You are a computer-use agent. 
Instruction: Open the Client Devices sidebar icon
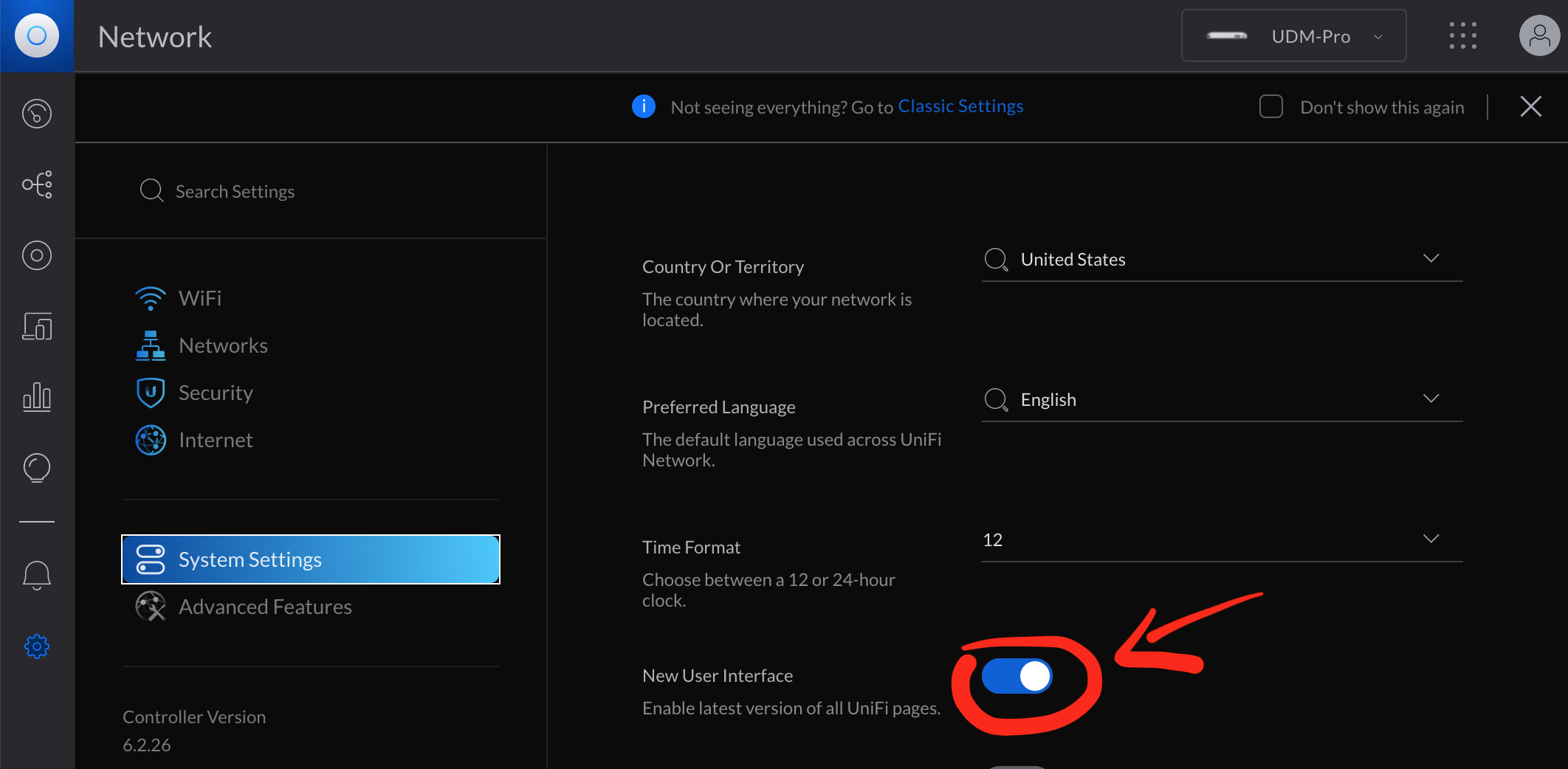click(37, 326)
